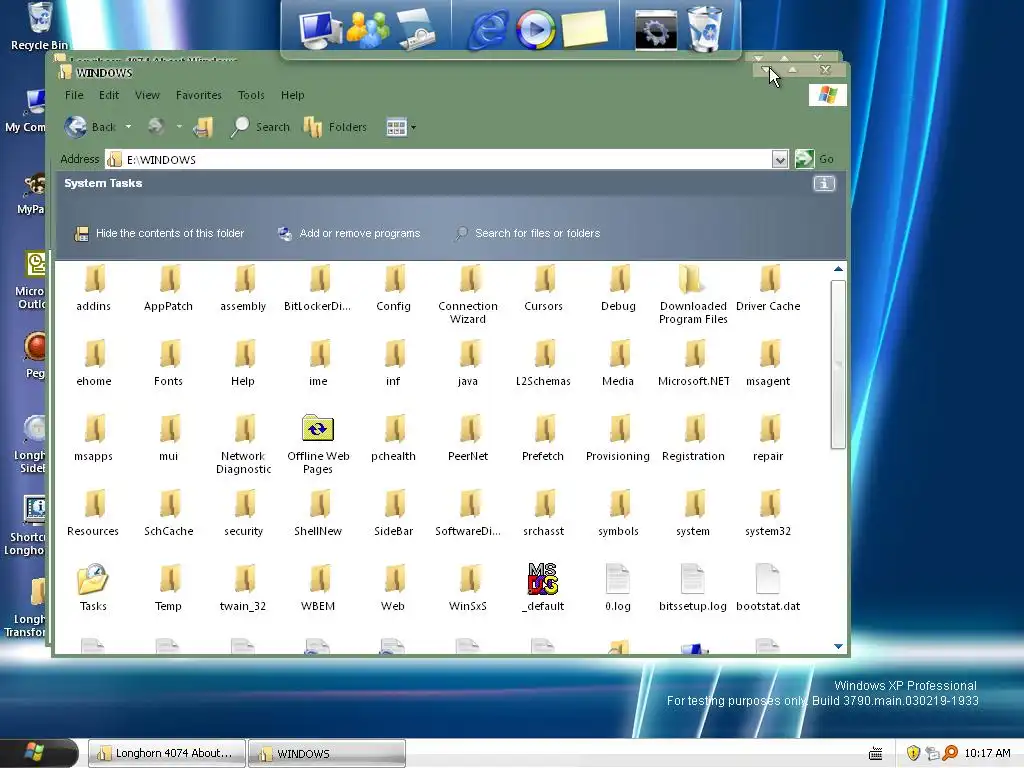Viewport: 1024px width, 768px height.
Task: Switch to Longhorn 4074 About taskbar button
Action: 167,753
